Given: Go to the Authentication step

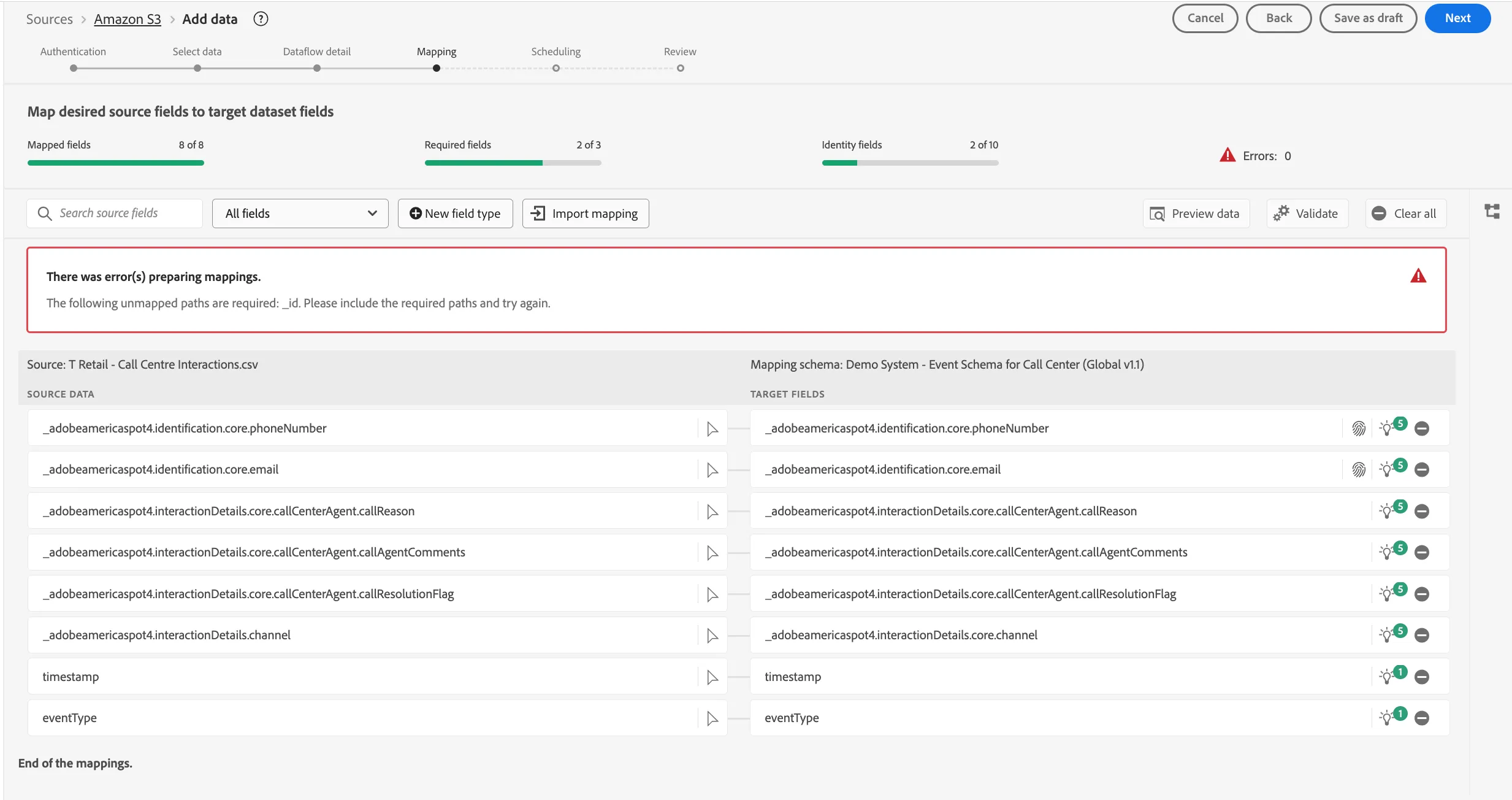Looking at the screenshot, I should click(x=73, y=59).
